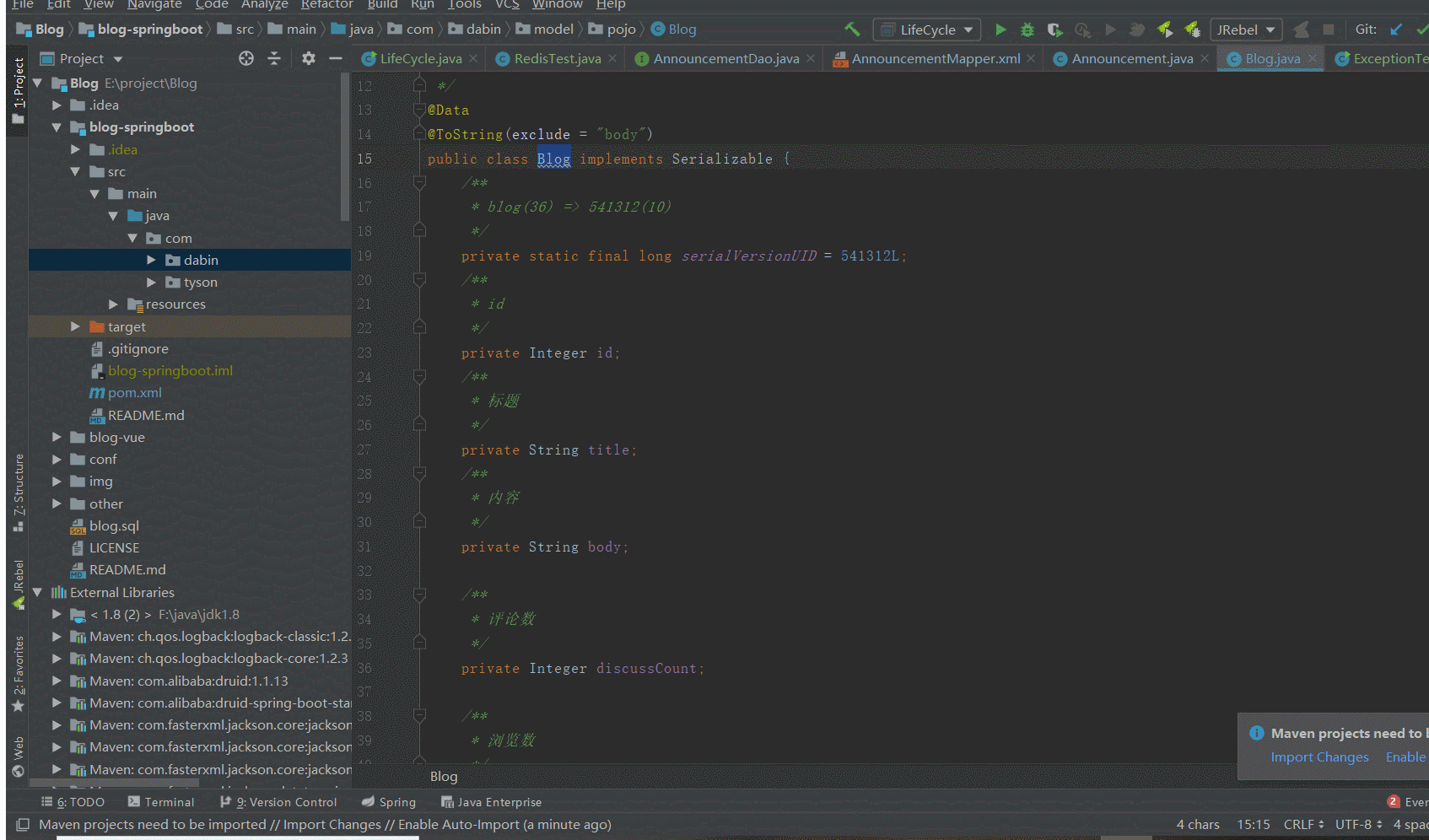Expand the target folder

click(x=75, y=326)
